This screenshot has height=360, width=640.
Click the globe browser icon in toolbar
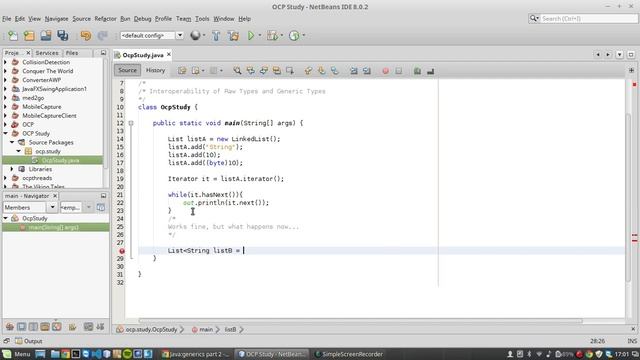[195, 36]
